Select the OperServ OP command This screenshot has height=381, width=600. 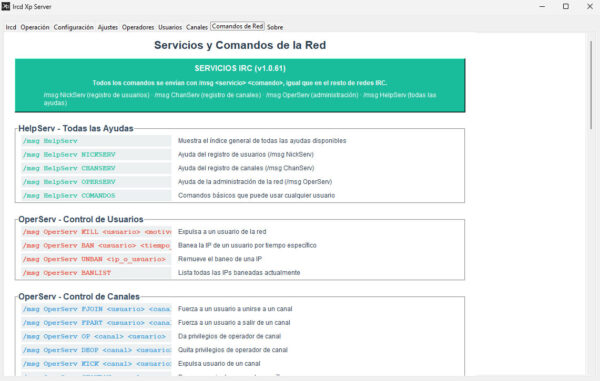(x=96, y=336)
